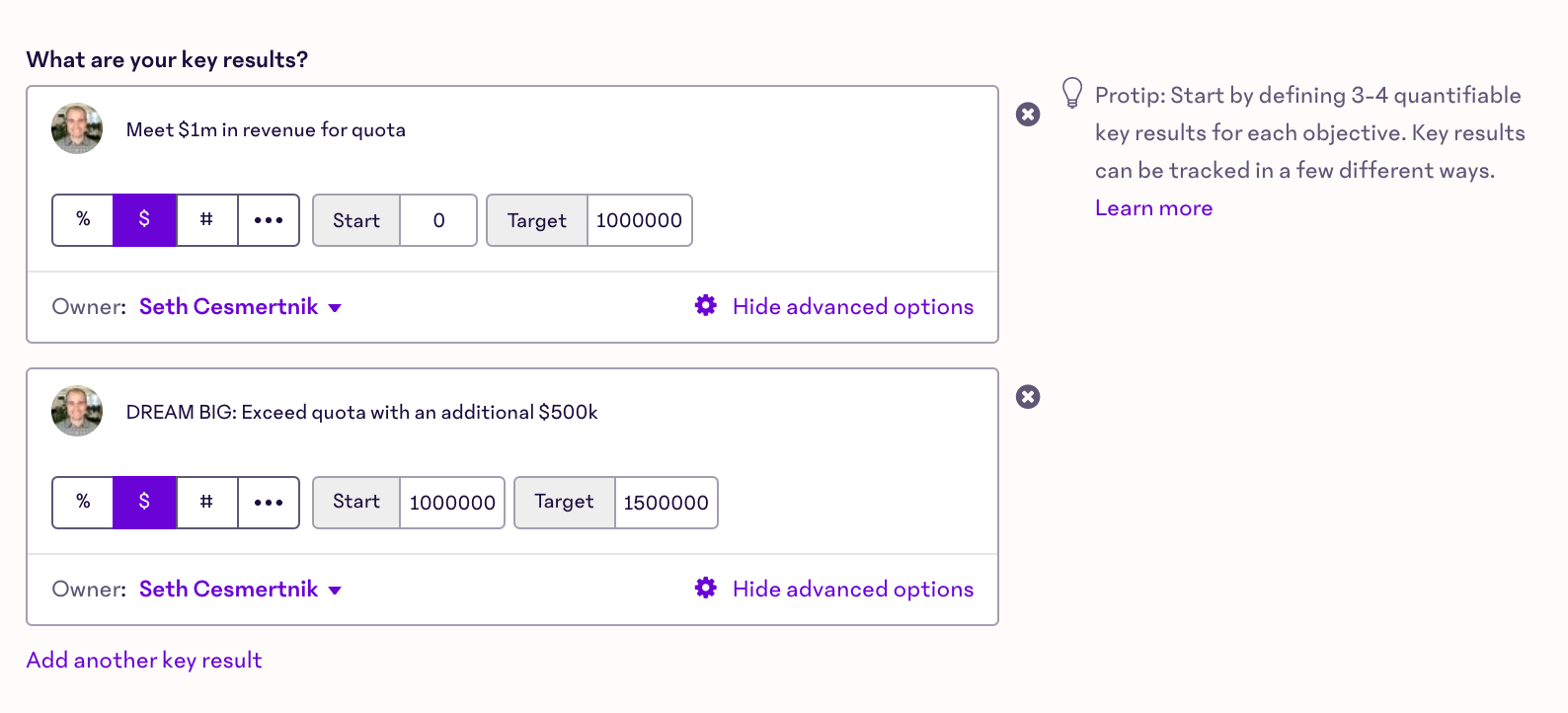Image resolution: width=1568 pixels, height=713 pixels.
Task: Open owner dropdown for first key result
Action: pos(240,307)
